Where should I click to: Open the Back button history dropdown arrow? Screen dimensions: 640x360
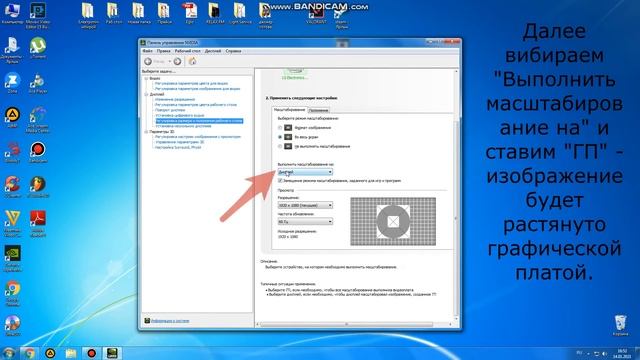click(170, 61)
